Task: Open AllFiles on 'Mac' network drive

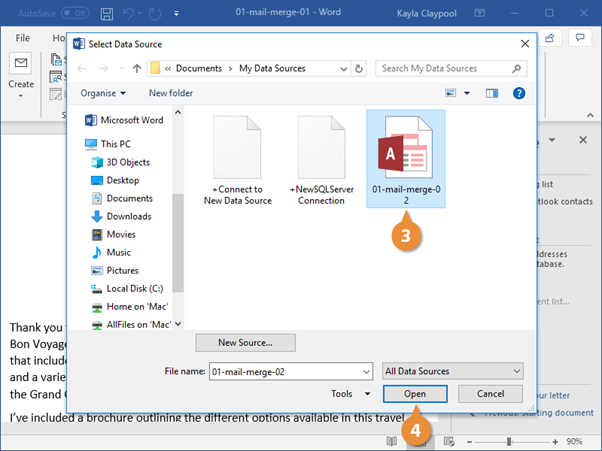Action: point(131,325)
